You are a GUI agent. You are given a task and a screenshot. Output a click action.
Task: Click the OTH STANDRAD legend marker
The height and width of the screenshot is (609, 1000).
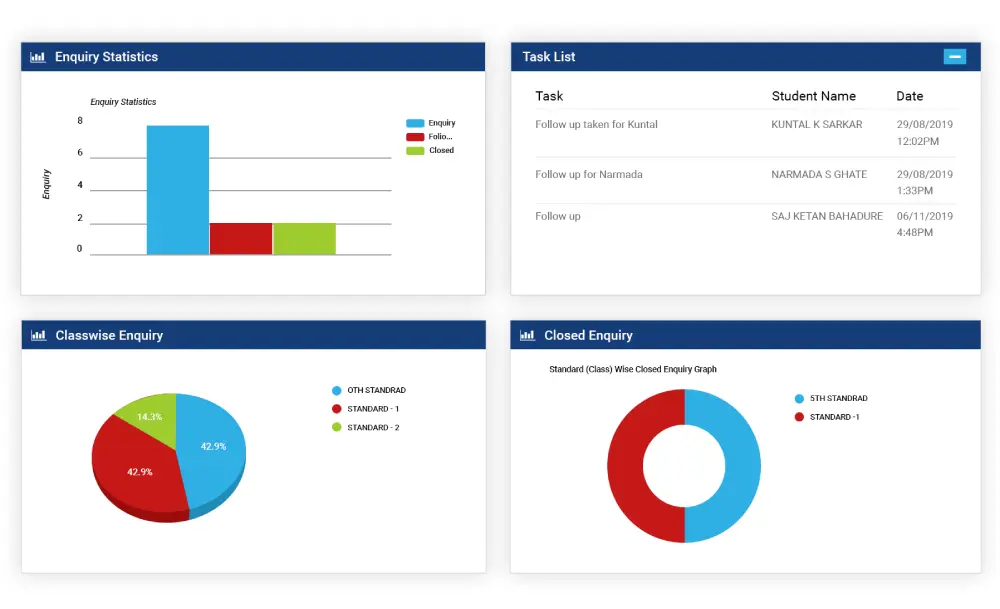pyautogui.click(x=337, y=390)
